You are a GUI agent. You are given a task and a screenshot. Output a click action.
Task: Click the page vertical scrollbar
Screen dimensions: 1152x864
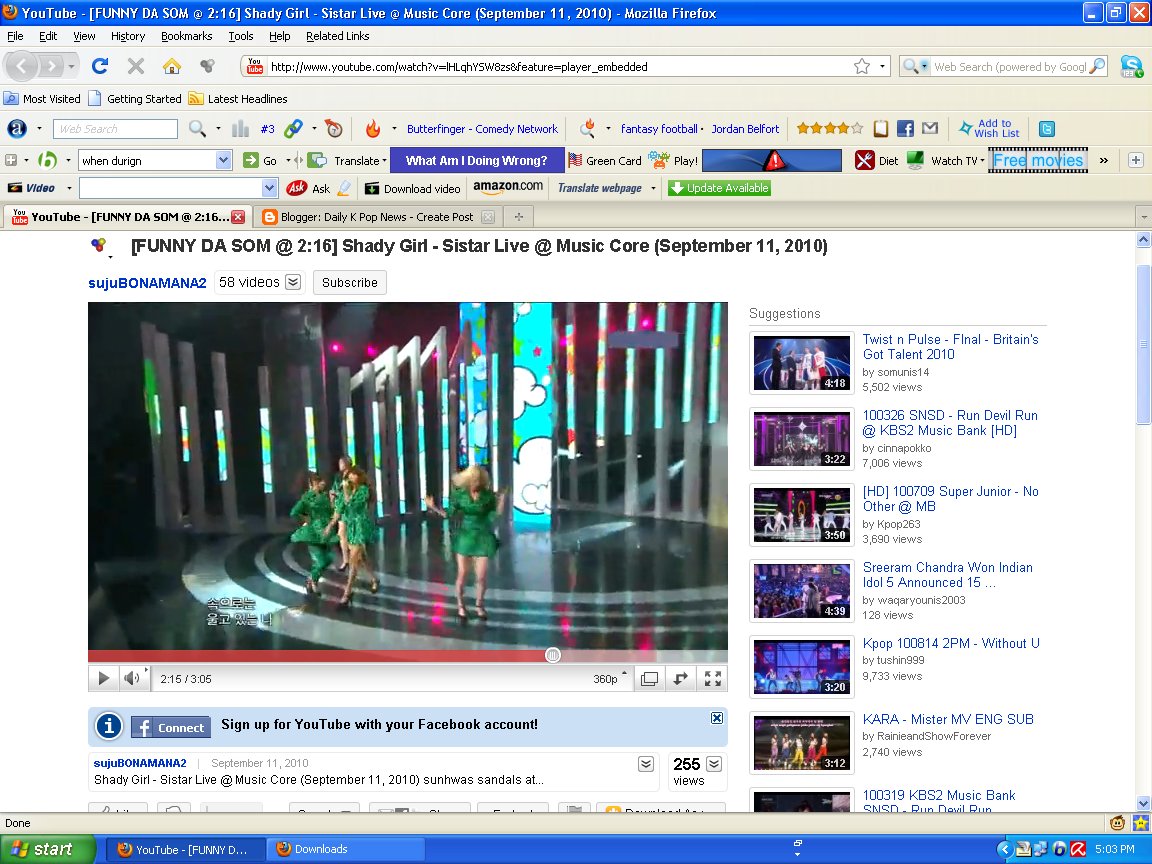pyautogui.click(x=1143, y=343)
